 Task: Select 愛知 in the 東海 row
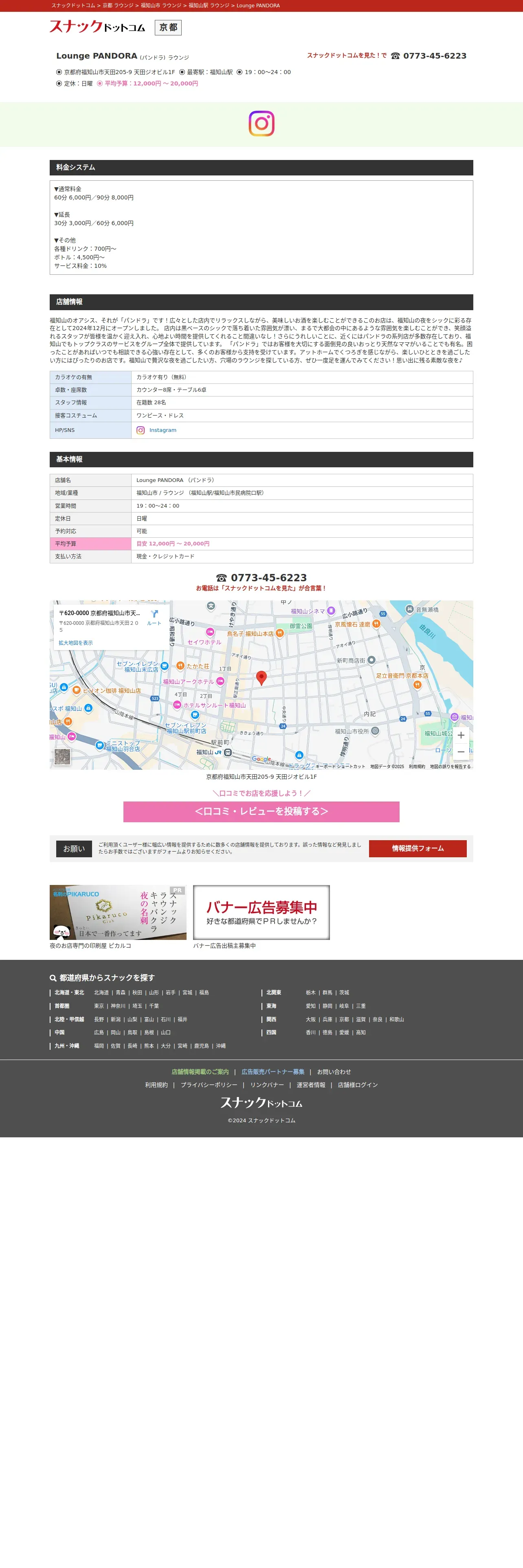pyautogui.click(x=310, y=1006)
